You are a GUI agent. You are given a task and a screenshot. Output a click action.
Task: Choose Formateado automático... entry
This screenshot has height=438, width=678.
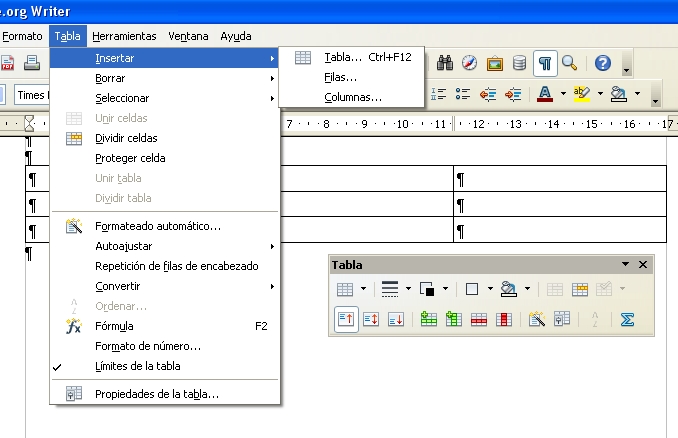[157, 226]
